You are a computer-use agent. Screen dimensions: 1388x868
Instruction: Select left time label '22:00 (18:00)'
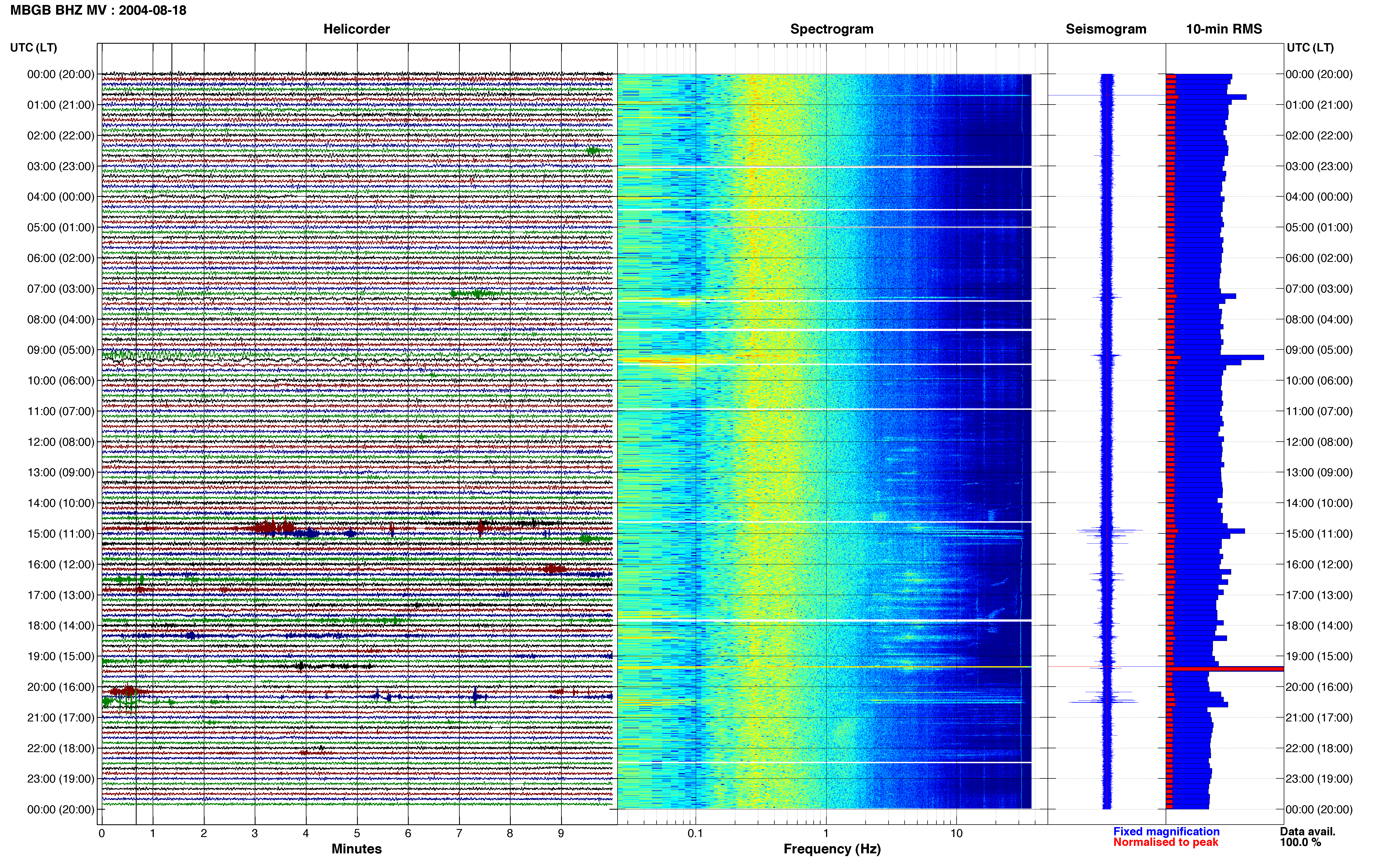click(x=61, y=748)
